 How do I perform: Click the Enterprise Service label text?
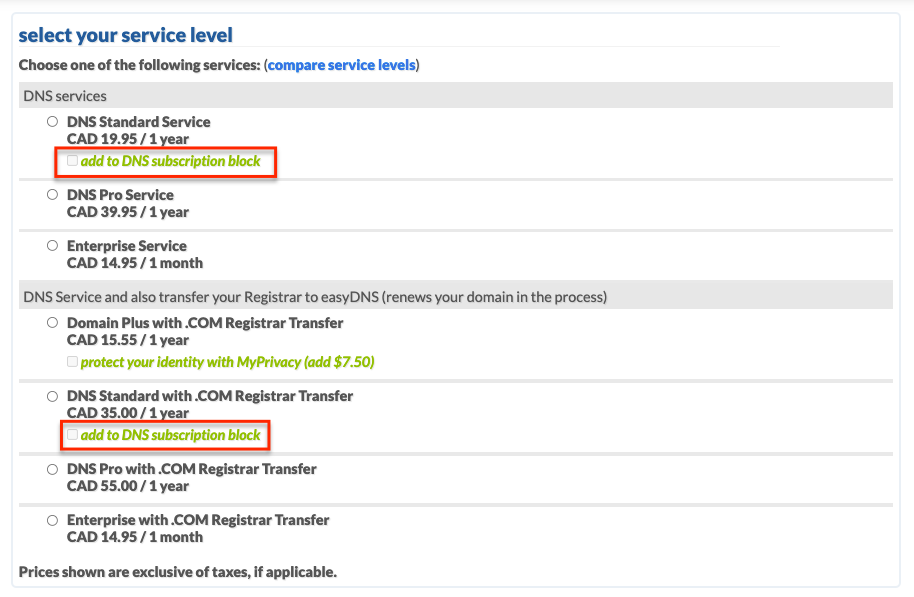[126, 246]
